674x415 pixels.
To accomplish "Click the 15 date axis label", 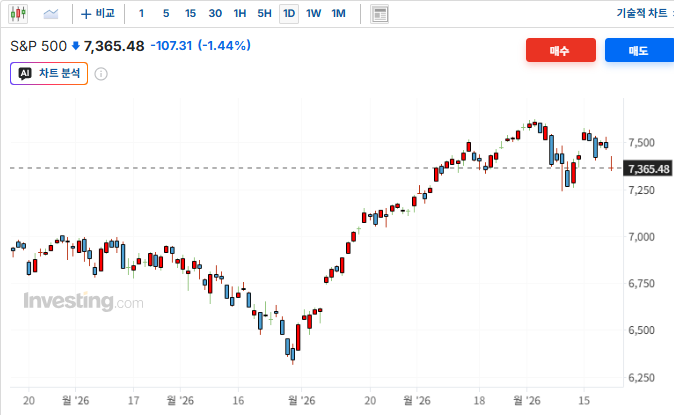I will point(584,401).
